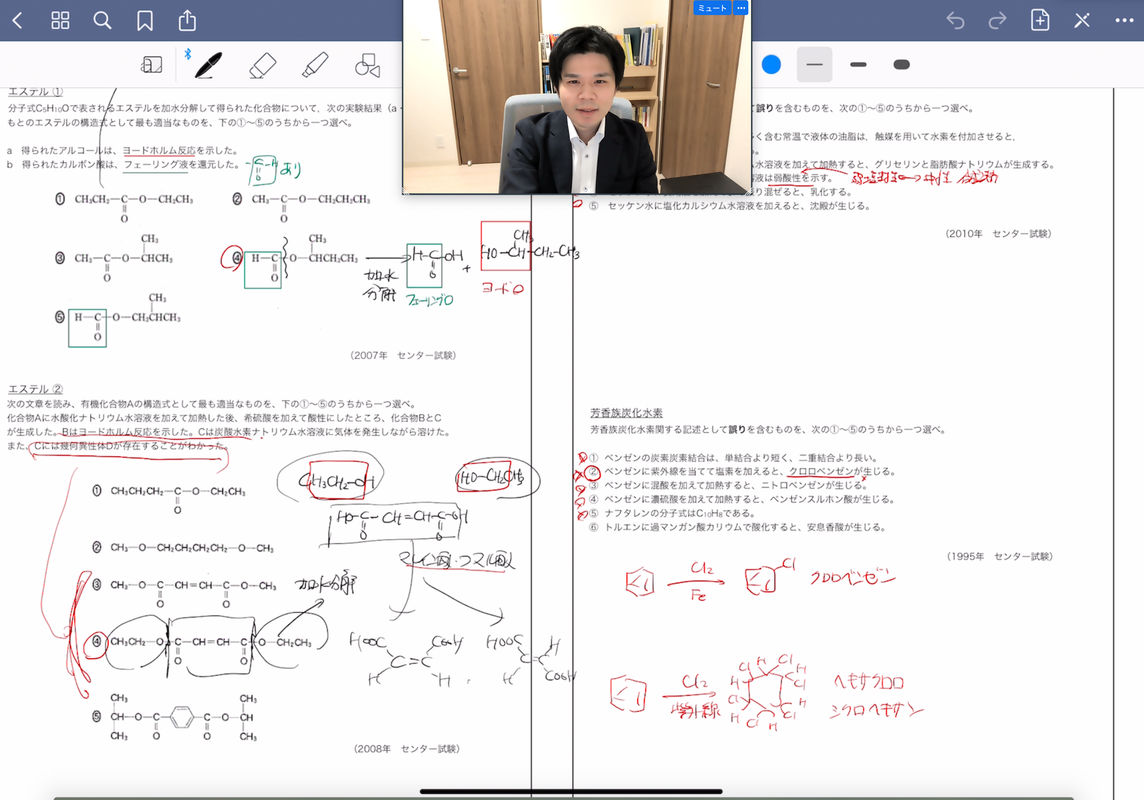Select the zoom window tool

[x=152, y=65]
